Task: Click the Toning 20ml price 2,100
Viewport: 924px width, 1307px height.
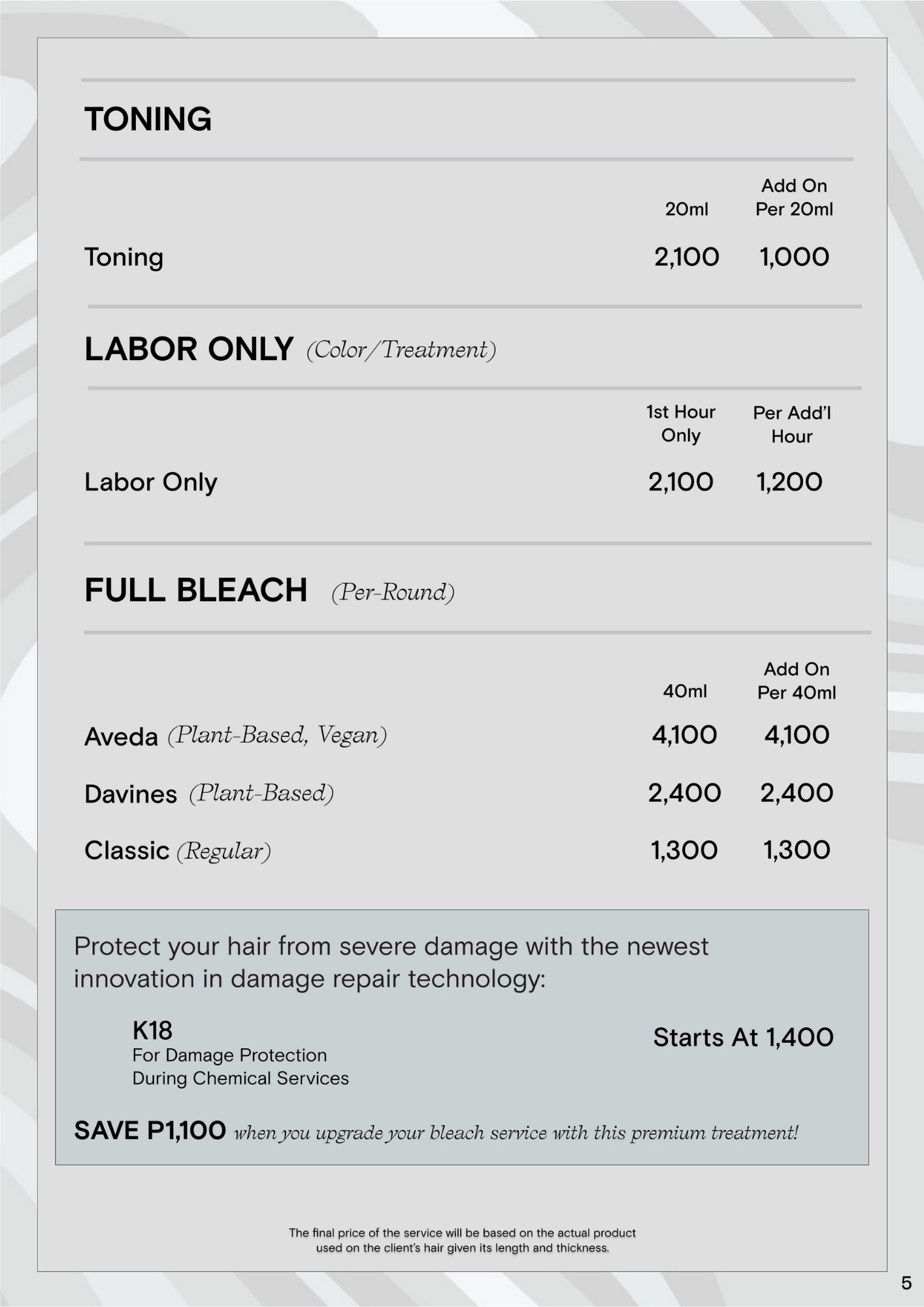Action: click(x=686, y=257)
